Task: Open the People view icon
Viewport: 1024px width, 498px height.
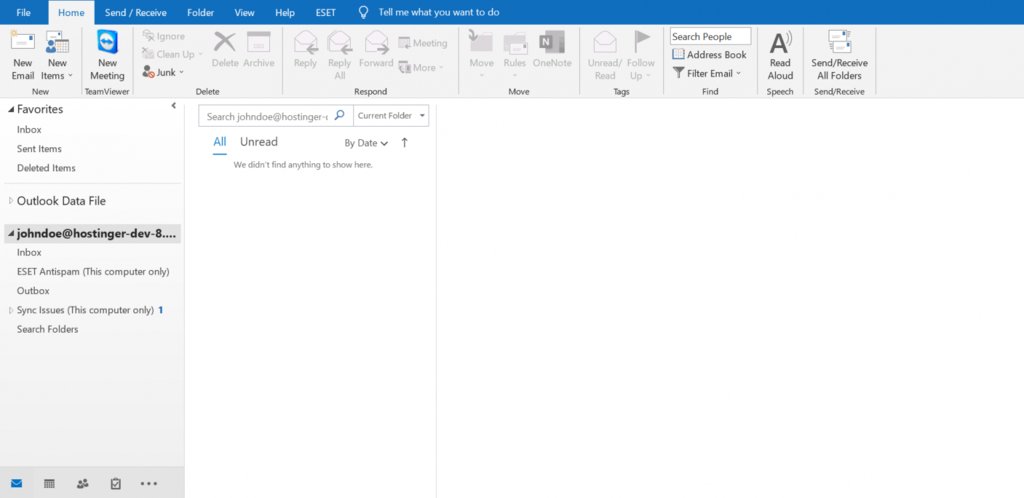Action: tap(82, 484)
